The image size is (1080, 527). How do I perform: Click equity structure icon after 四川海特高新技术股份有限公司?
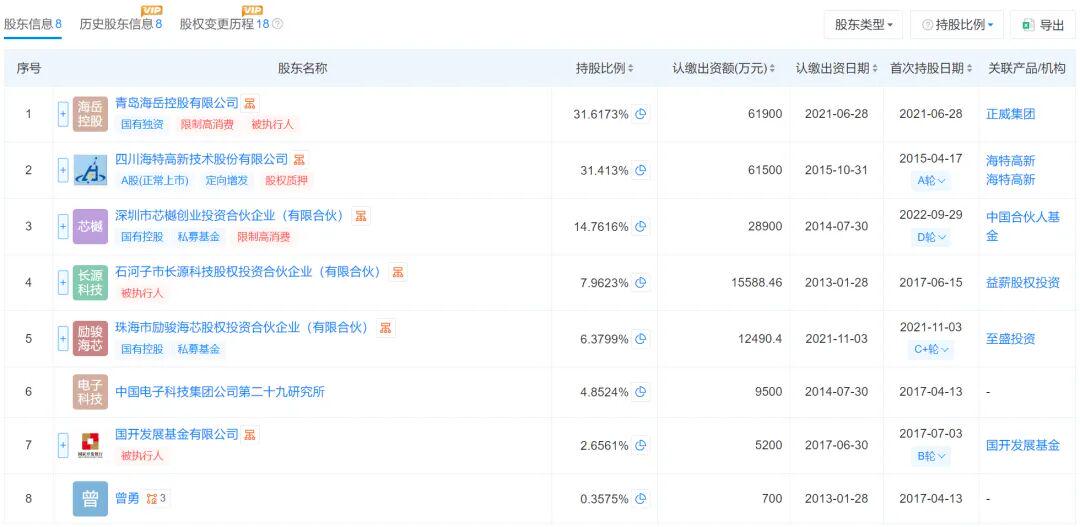pos(299,160)
